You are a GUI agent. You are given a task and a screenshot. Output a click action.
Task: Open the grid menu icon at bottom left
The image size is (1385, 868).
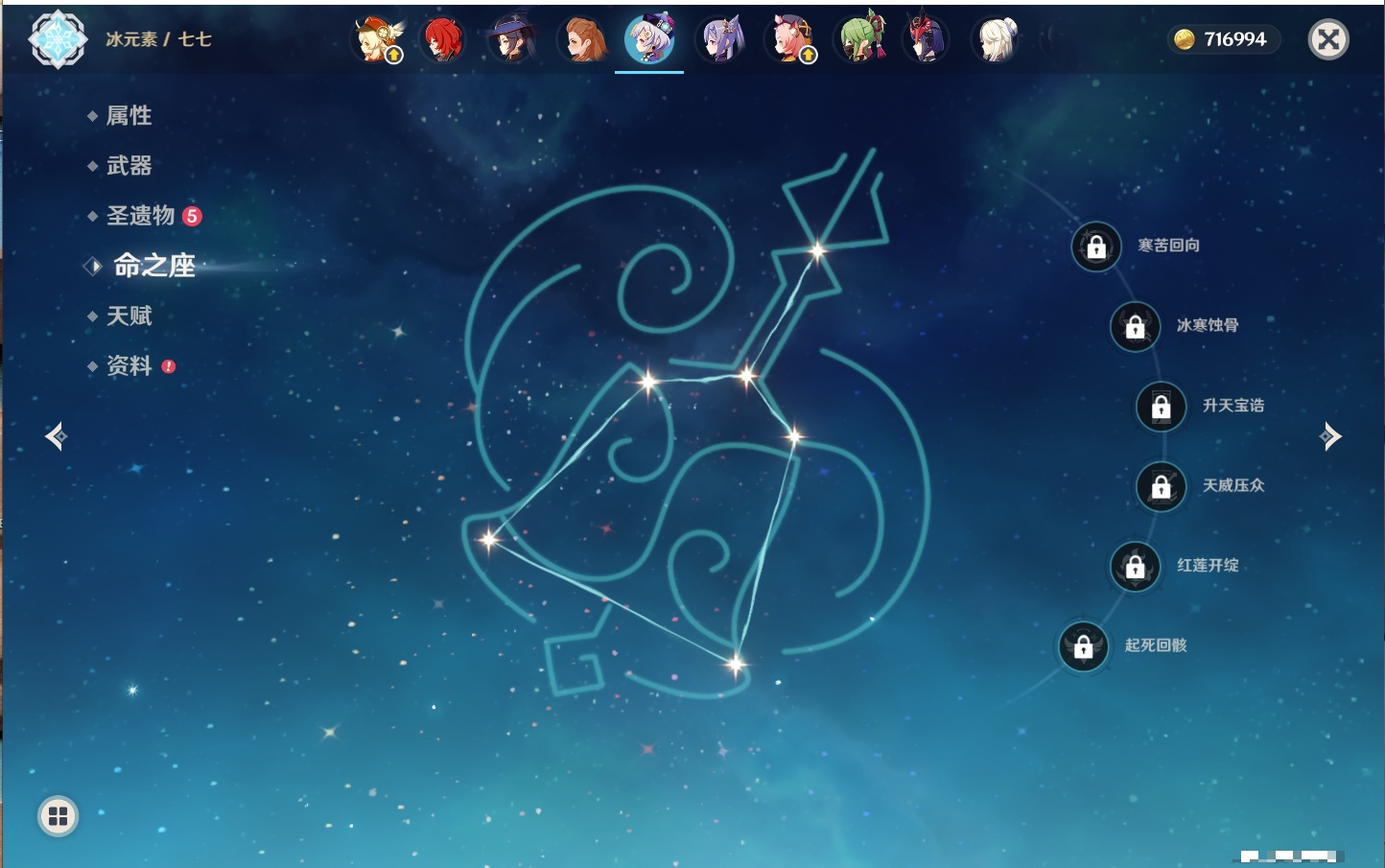click(x=58, y=816)
